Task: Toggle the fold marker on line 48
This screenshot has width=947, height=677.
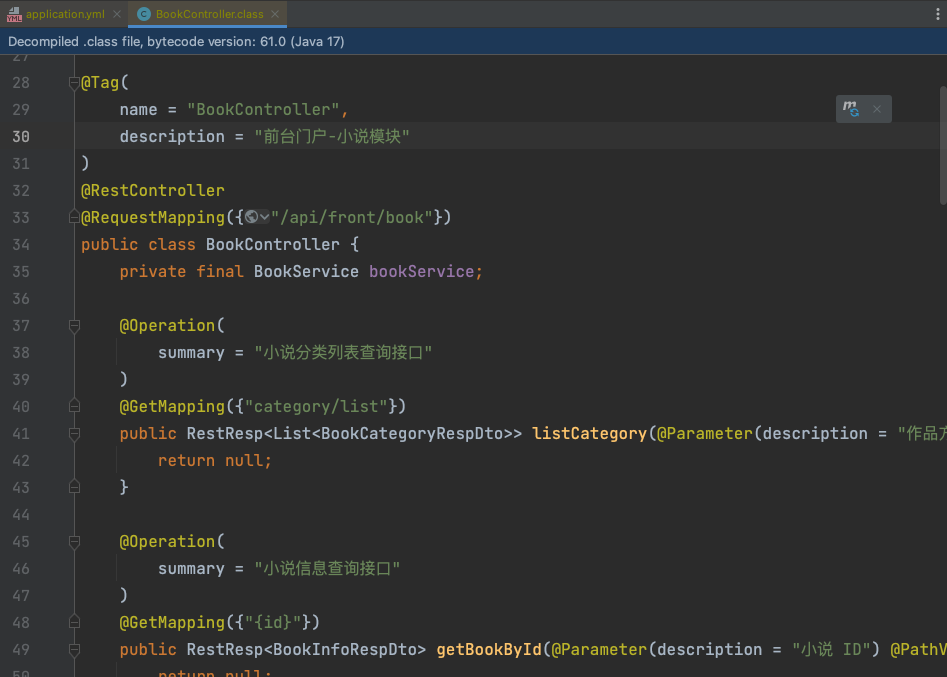Action: (x=74, y=622)
